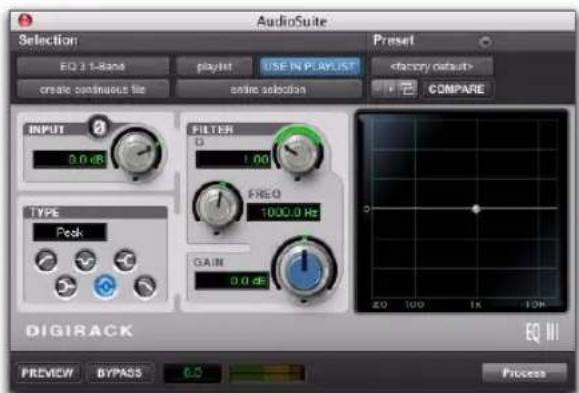Image resolution: width=579 pixels, height=393 pixels.
Task: Click the Selection header label
Action: tap(48, 40)
